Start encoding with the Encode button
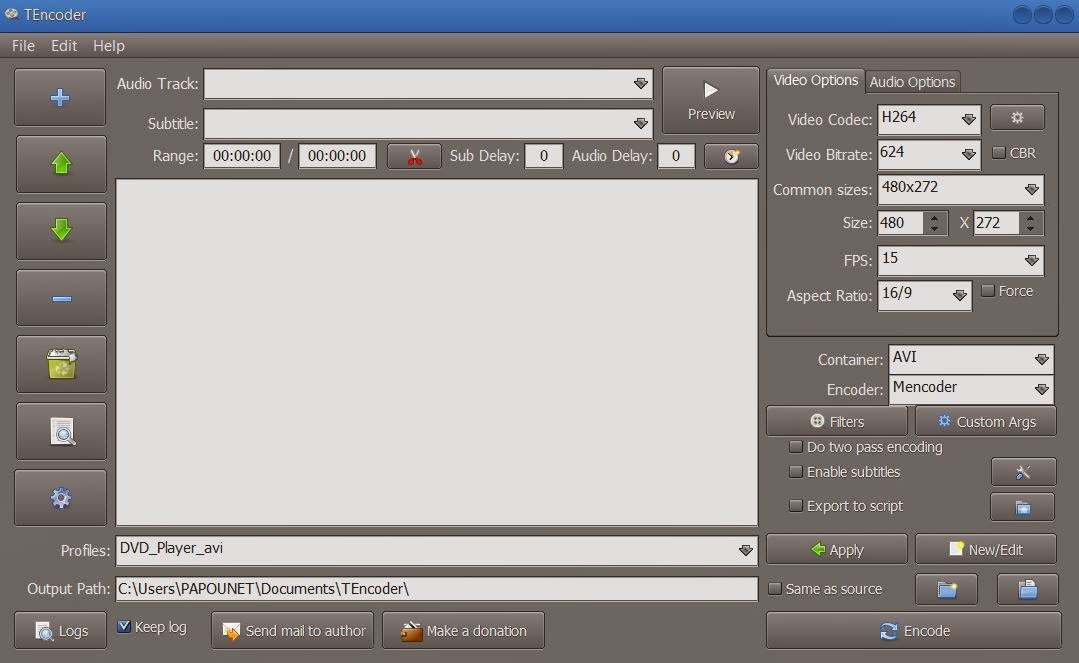 point(914,631)
